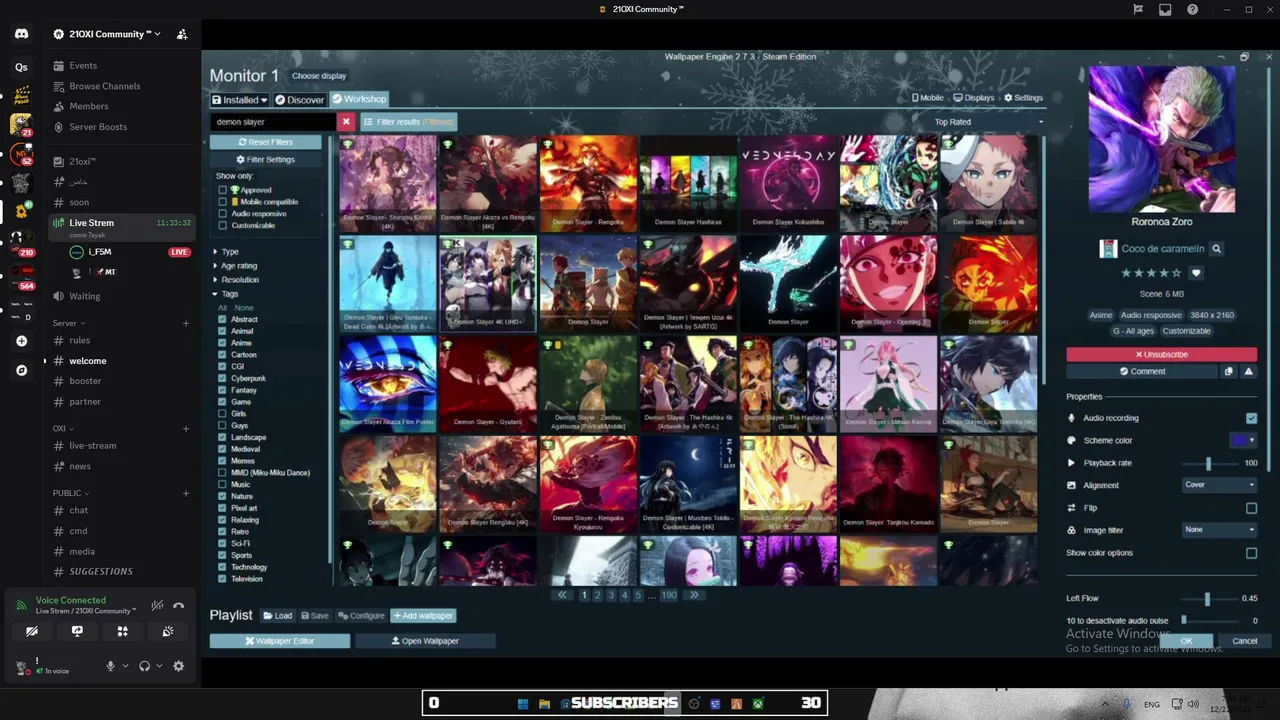Open Mobile in Wallpaper Engine top menu
The height and width of the screenshot is (720, 1280).
[927, 98]
